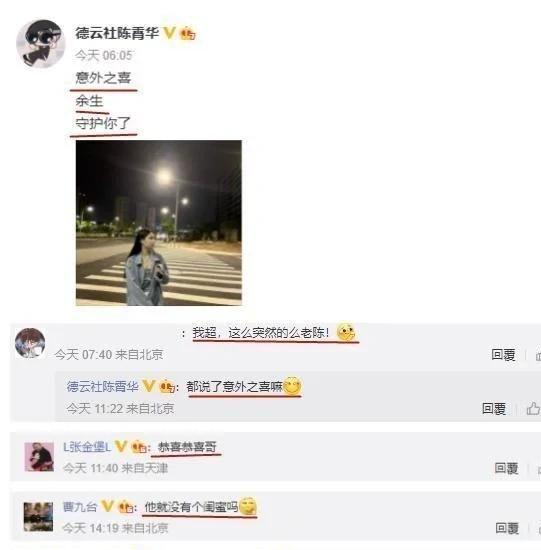
Task: Click 回复 on the 07:40 comment
Action: coord(503,355)
